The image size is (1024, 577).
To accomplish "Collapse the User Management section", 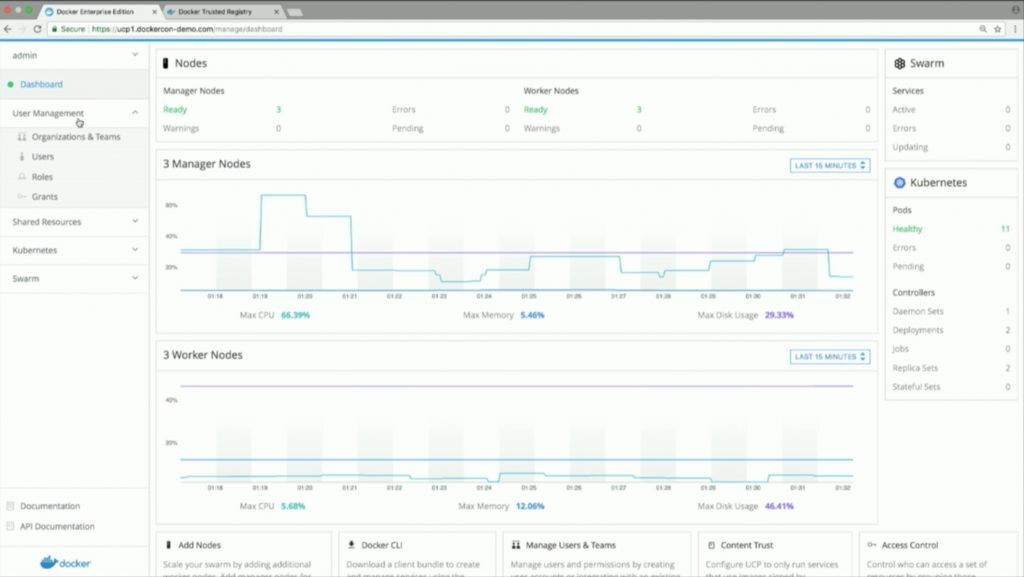I will click(x=74, y=113).
